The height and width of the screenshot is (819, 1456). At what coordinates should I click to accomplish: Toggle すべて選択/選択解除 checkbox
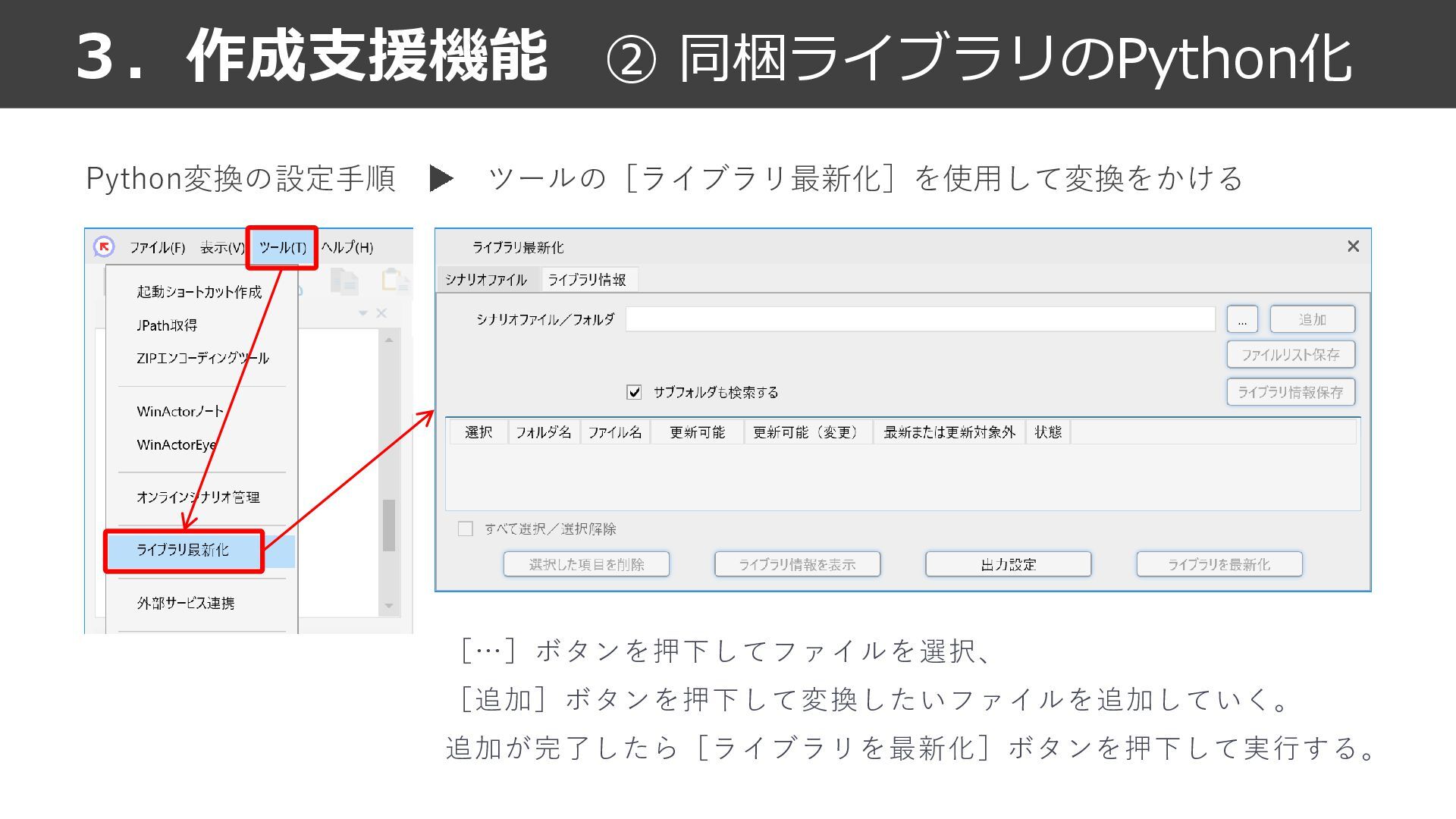point(466,529)
